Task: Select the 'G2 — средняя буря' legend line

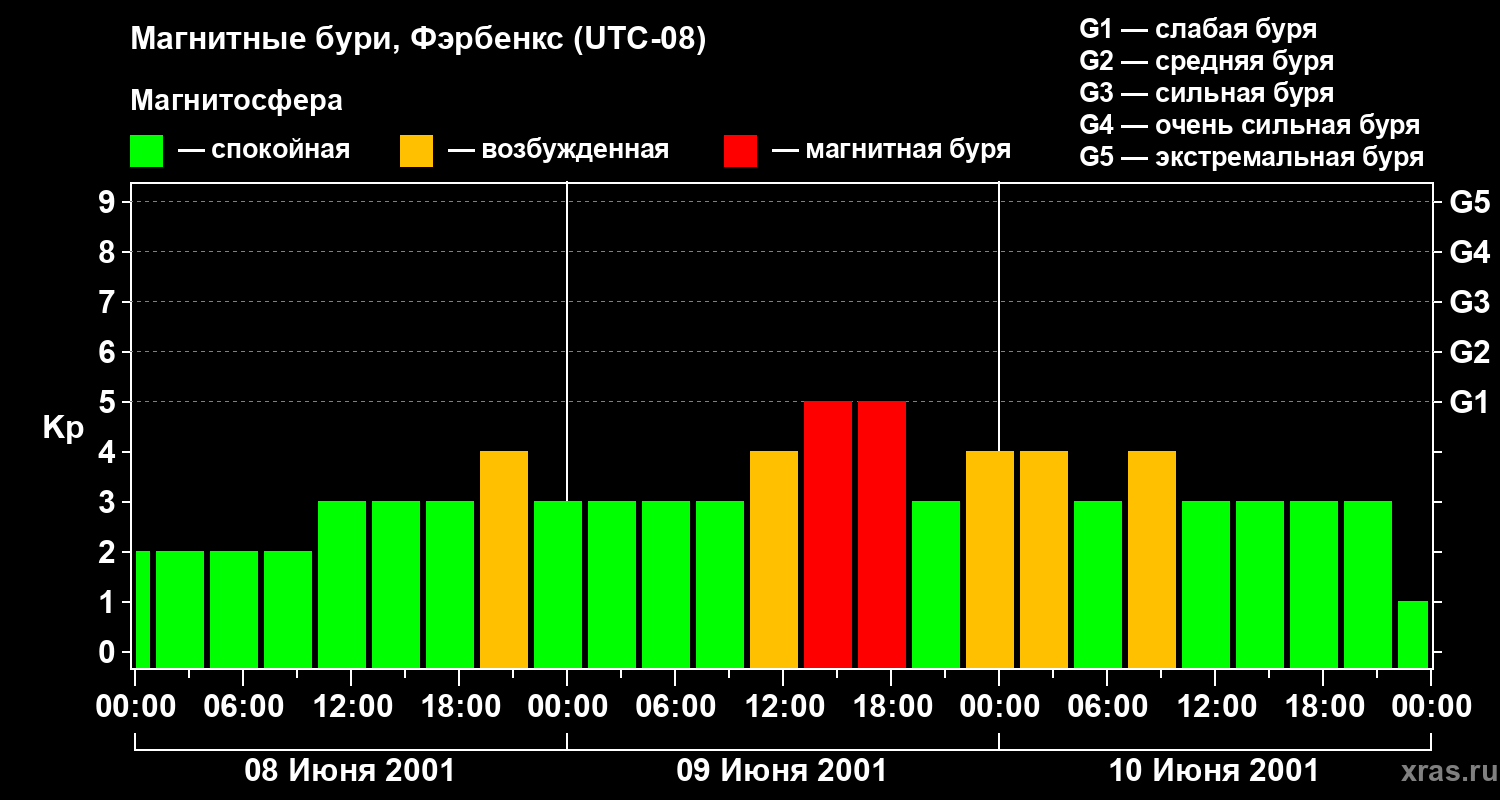Action: [x=1206, y=61]
